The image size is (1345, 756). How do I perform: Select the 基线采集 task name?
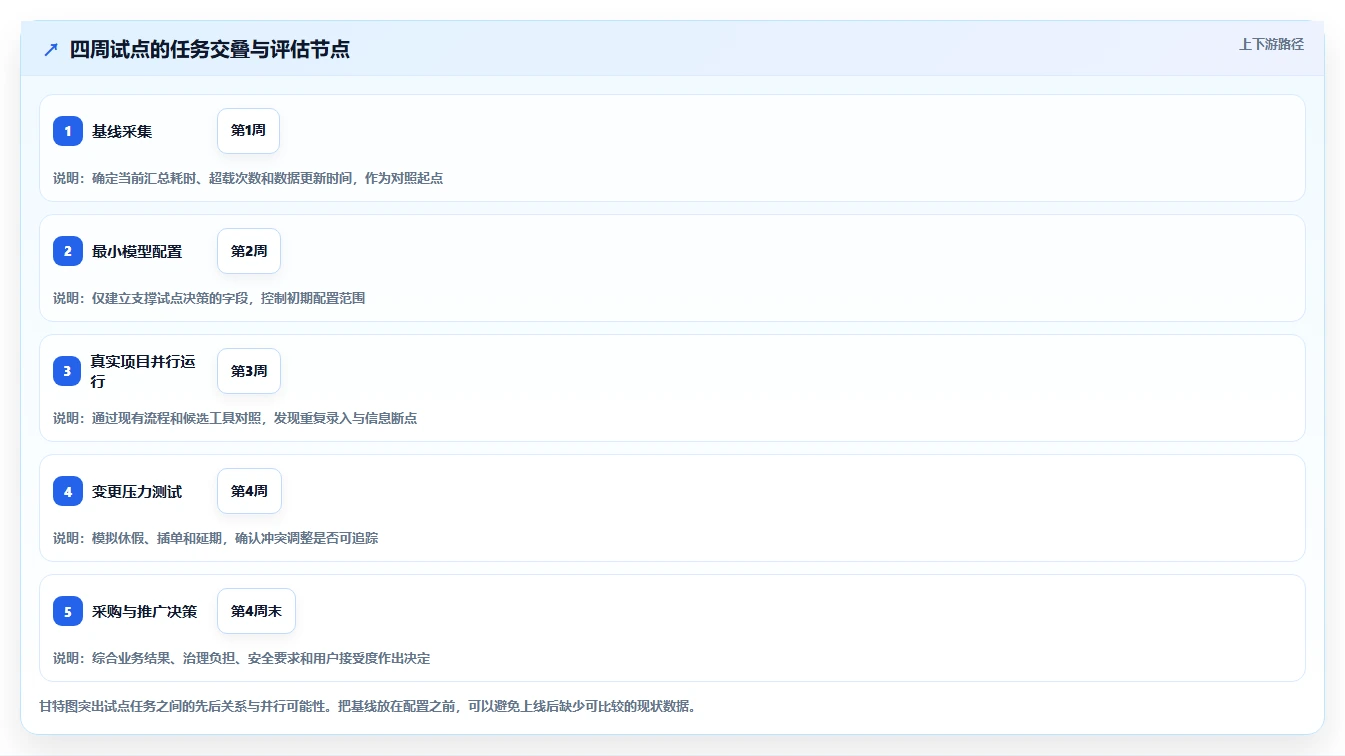pyautogui.click(x=122, y=131)
